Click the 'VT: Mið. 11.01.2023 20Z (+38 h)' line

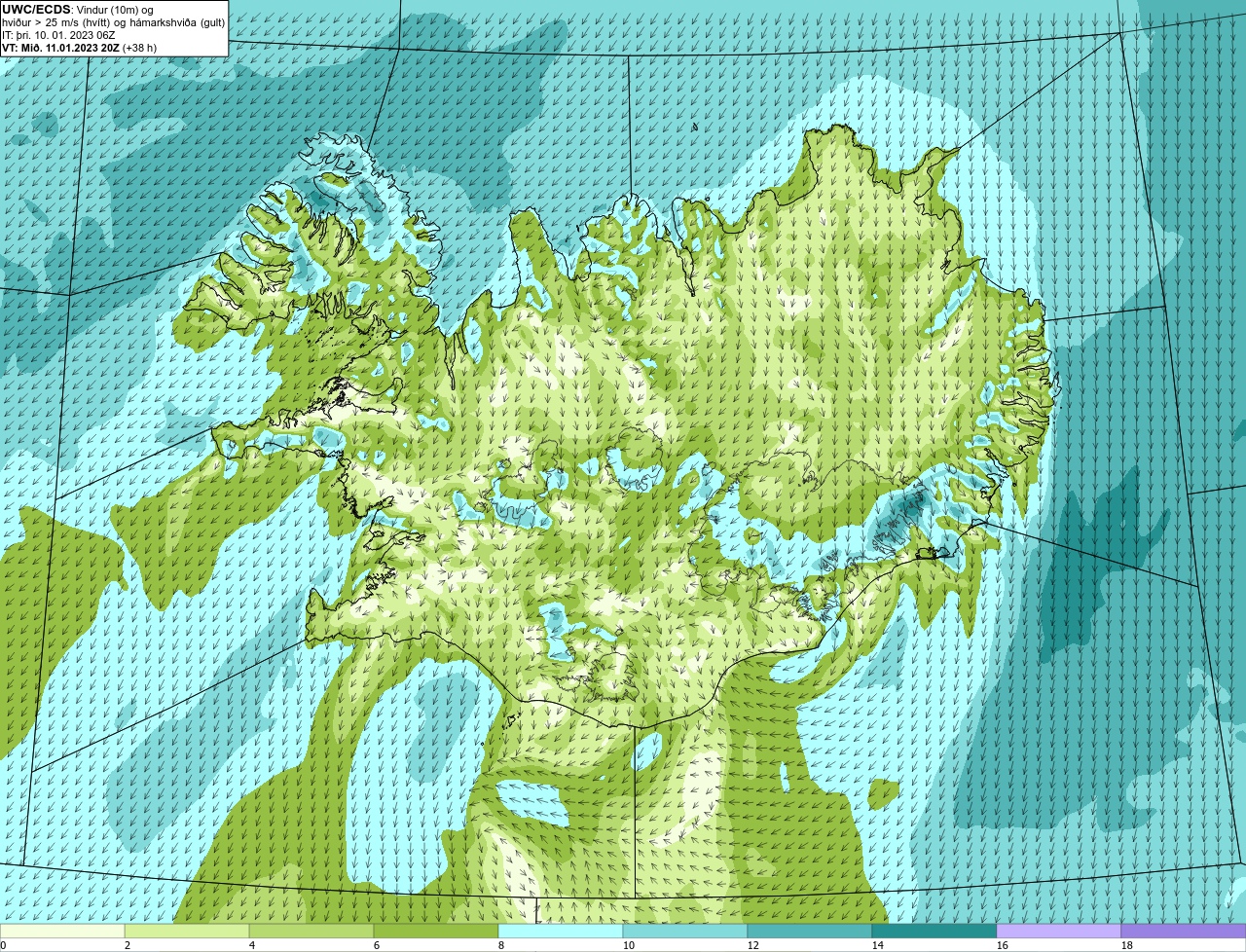tap(79, 47)
